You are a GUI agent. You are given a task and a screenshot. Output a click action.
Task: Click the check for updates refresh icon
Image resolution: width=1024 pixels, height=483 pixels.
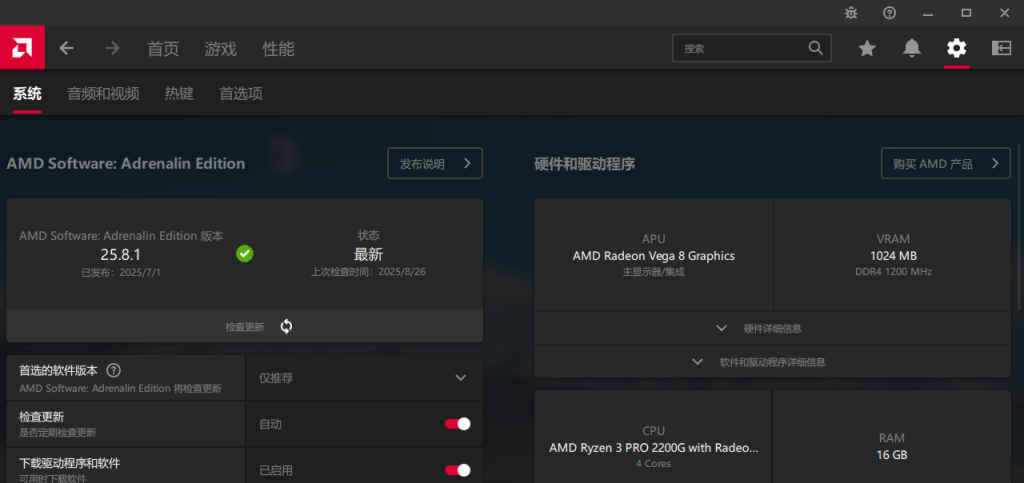pyautogui.click(x=286, y=326)
